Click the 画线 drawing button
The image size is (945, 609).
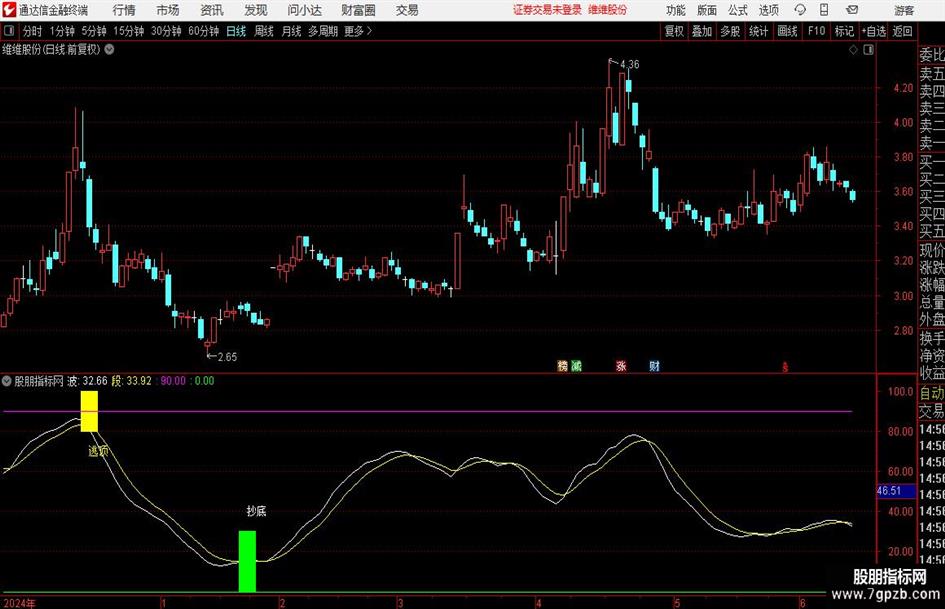[x=787, y=31]
